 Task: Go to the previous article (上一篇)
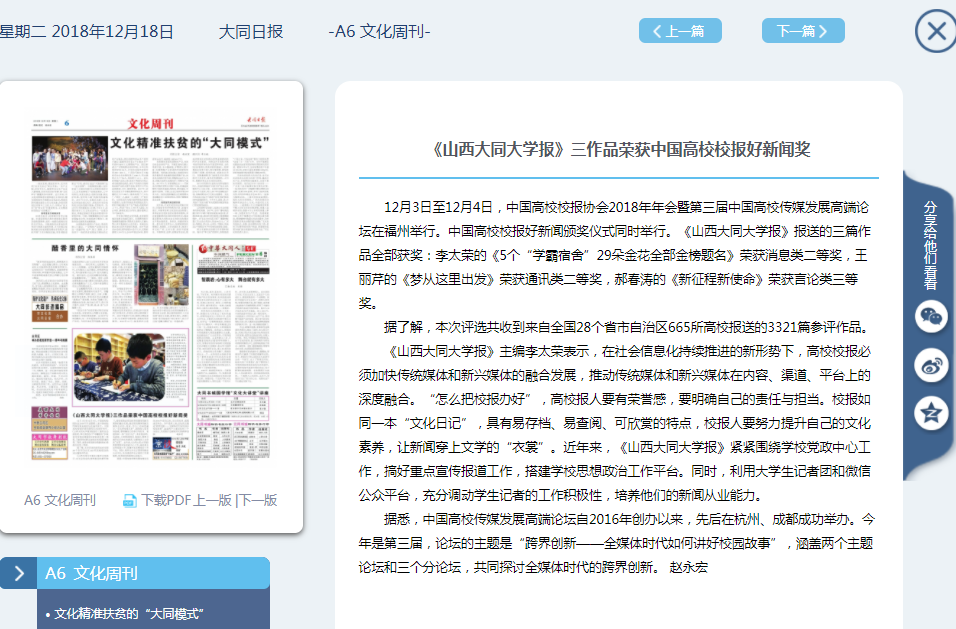(680, 31)
